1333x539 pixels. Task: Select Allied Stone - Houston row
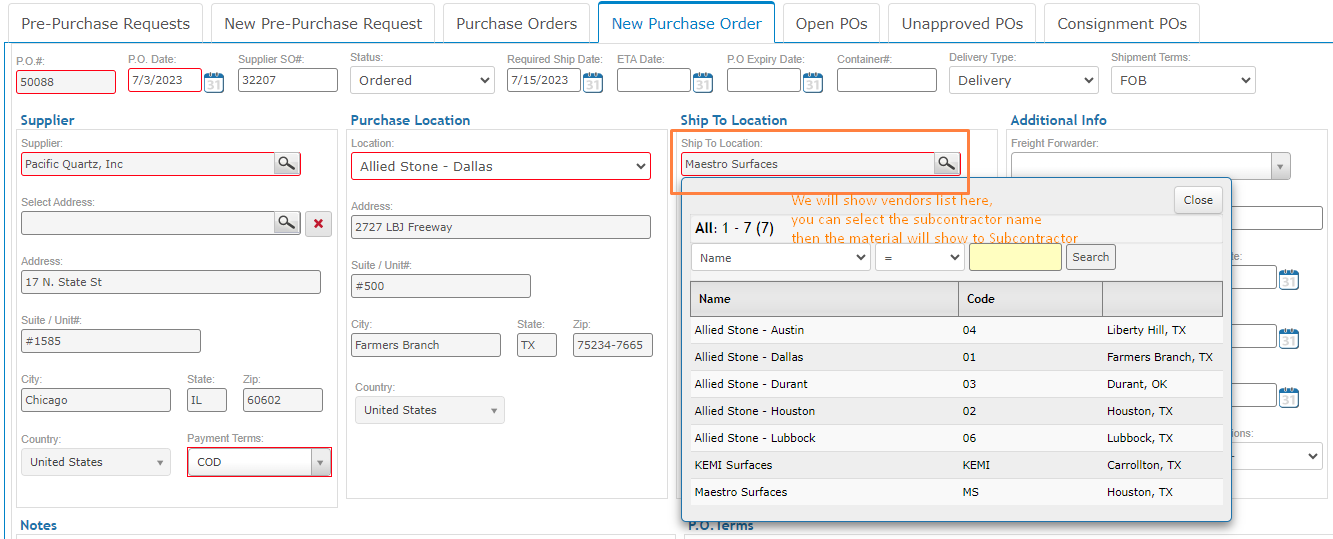[x=956, y=411]
